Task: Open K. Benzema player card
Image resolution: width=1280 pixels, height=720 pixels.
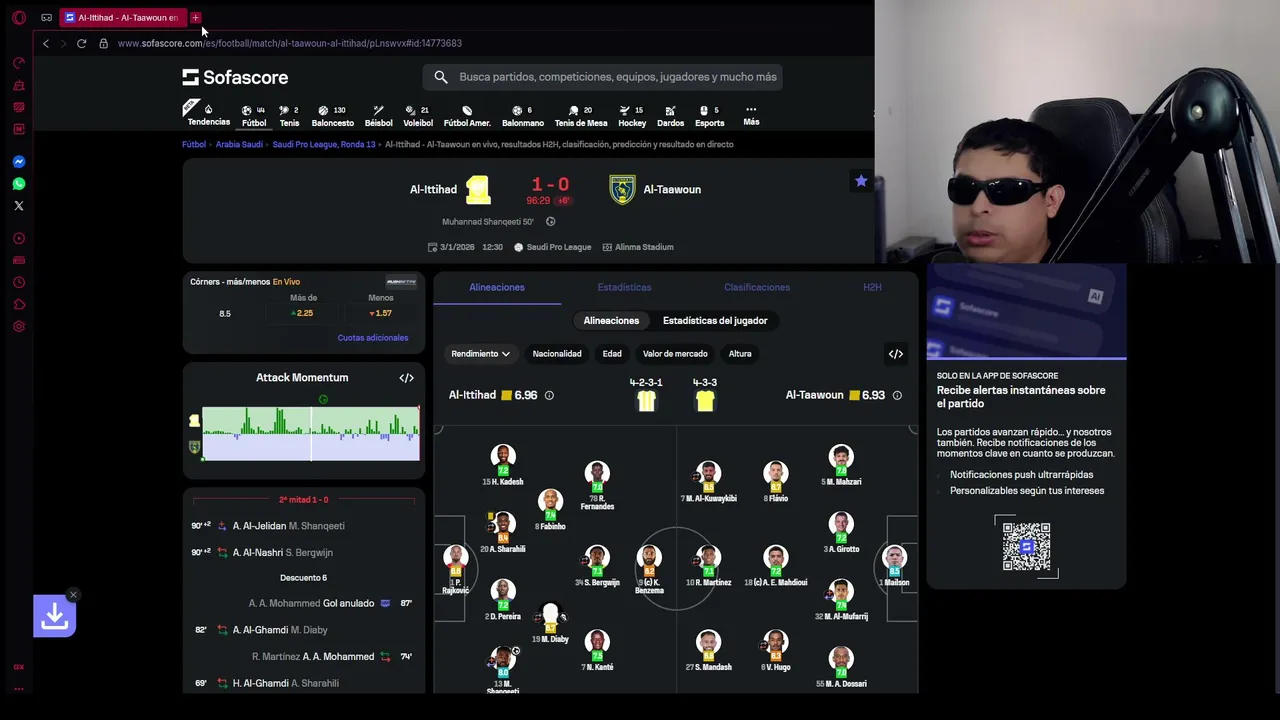Action: [649, 568]
